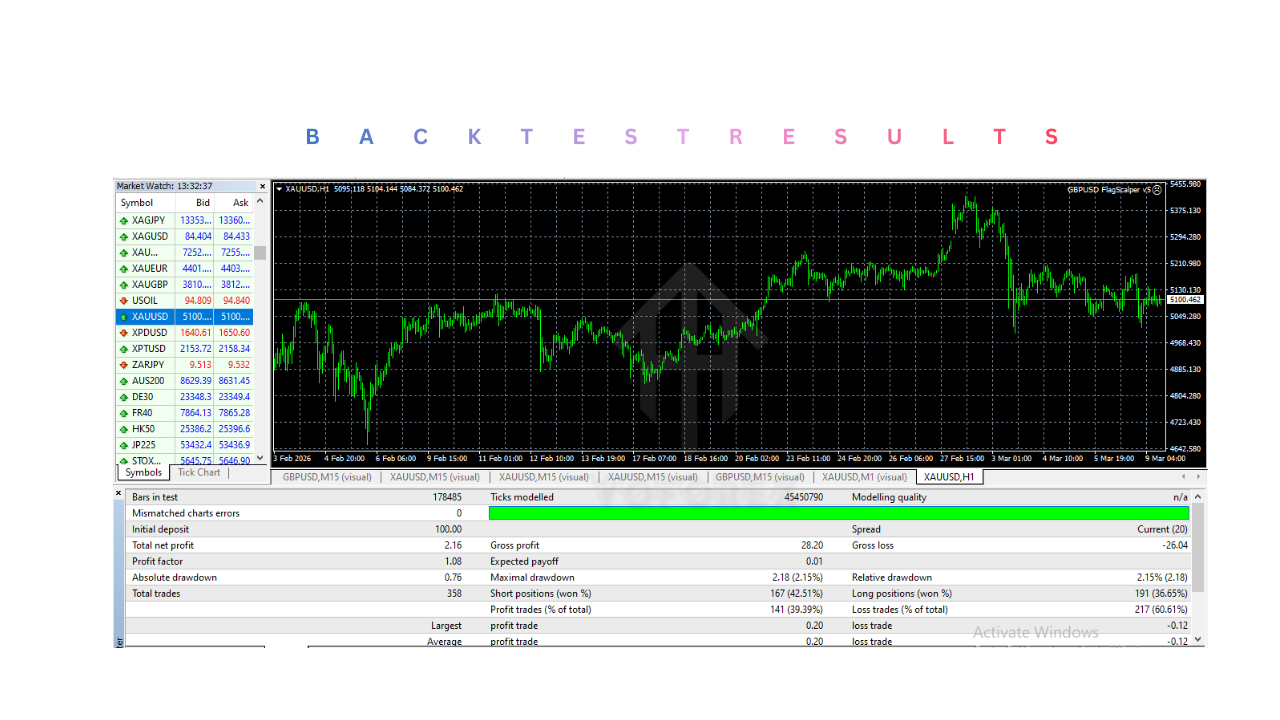Click the green Modelling quality bar
The image size is (1280, 720).
click(845, 513)
